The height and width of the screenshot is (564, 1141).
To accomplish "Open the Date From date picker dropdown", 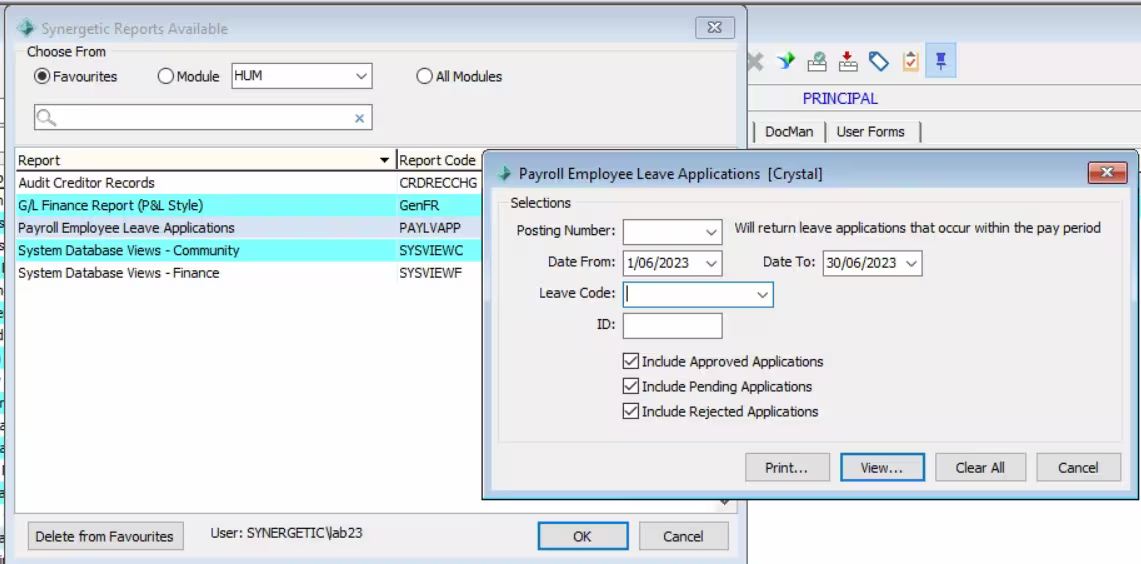I will 711,263.
